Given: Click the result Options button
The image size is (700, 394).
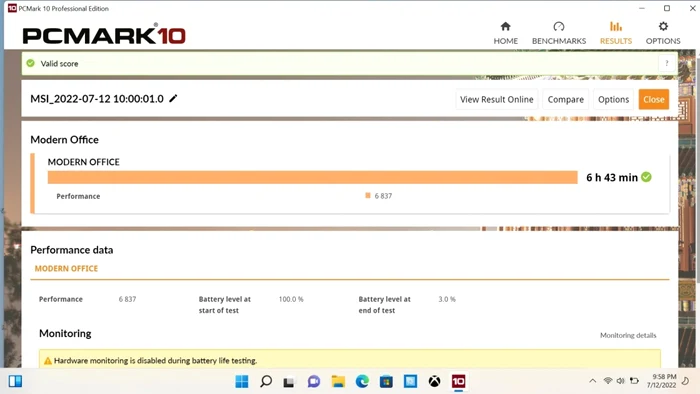Looking at the screenshot, I should click(613, 100).
